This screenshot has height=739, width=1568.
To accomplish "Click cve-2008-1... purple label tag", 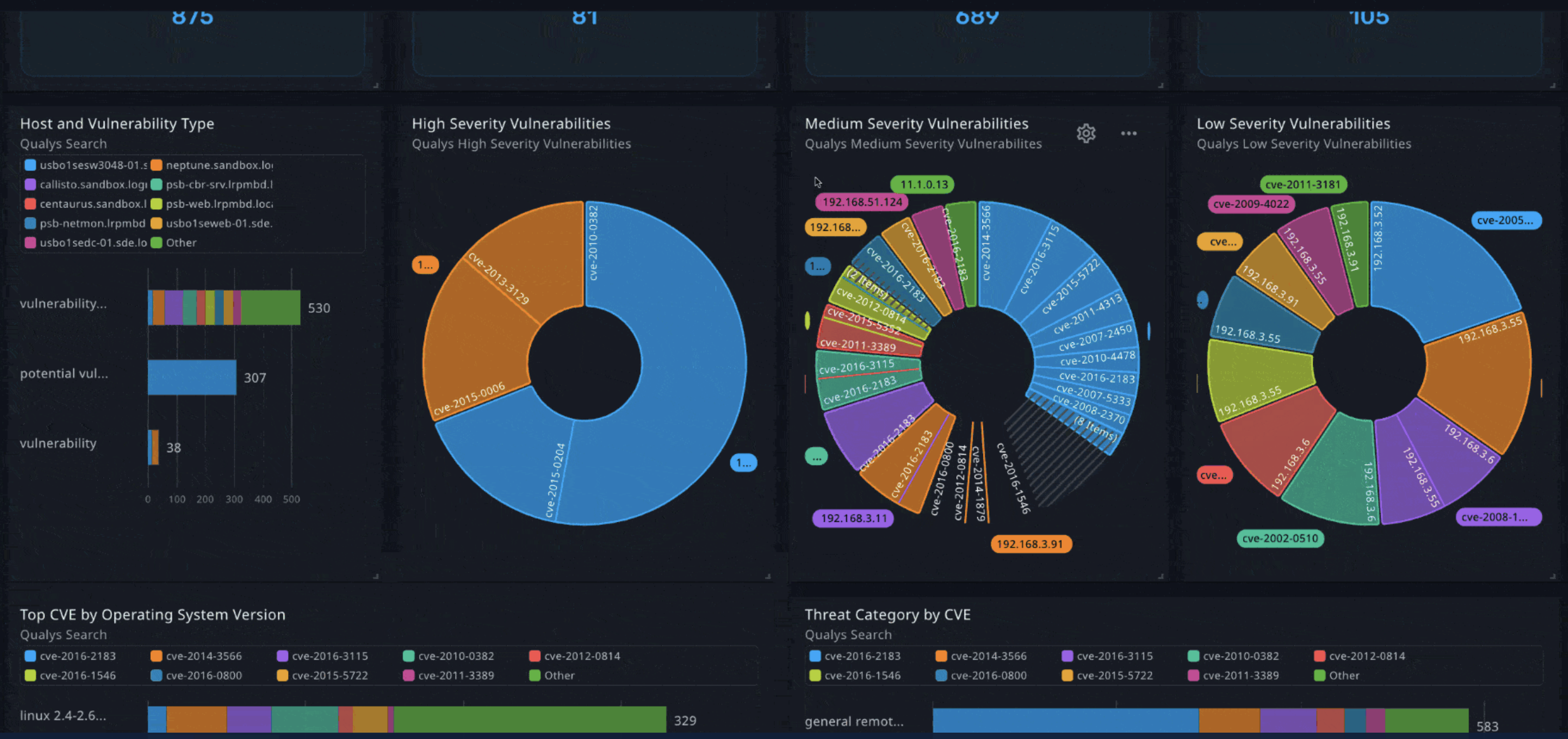I will point(1499,517).
